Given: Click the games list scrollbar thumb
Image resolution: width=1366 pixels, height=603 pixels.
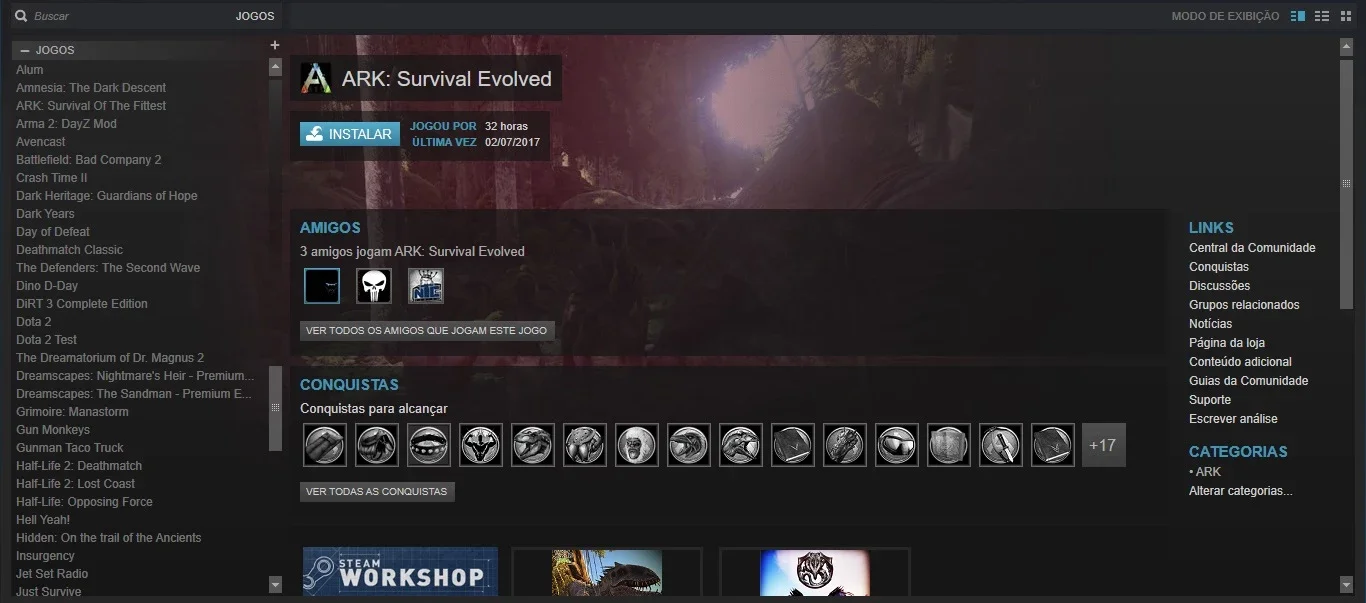Looking at the screenshot, I should click(x=275, y=408).
